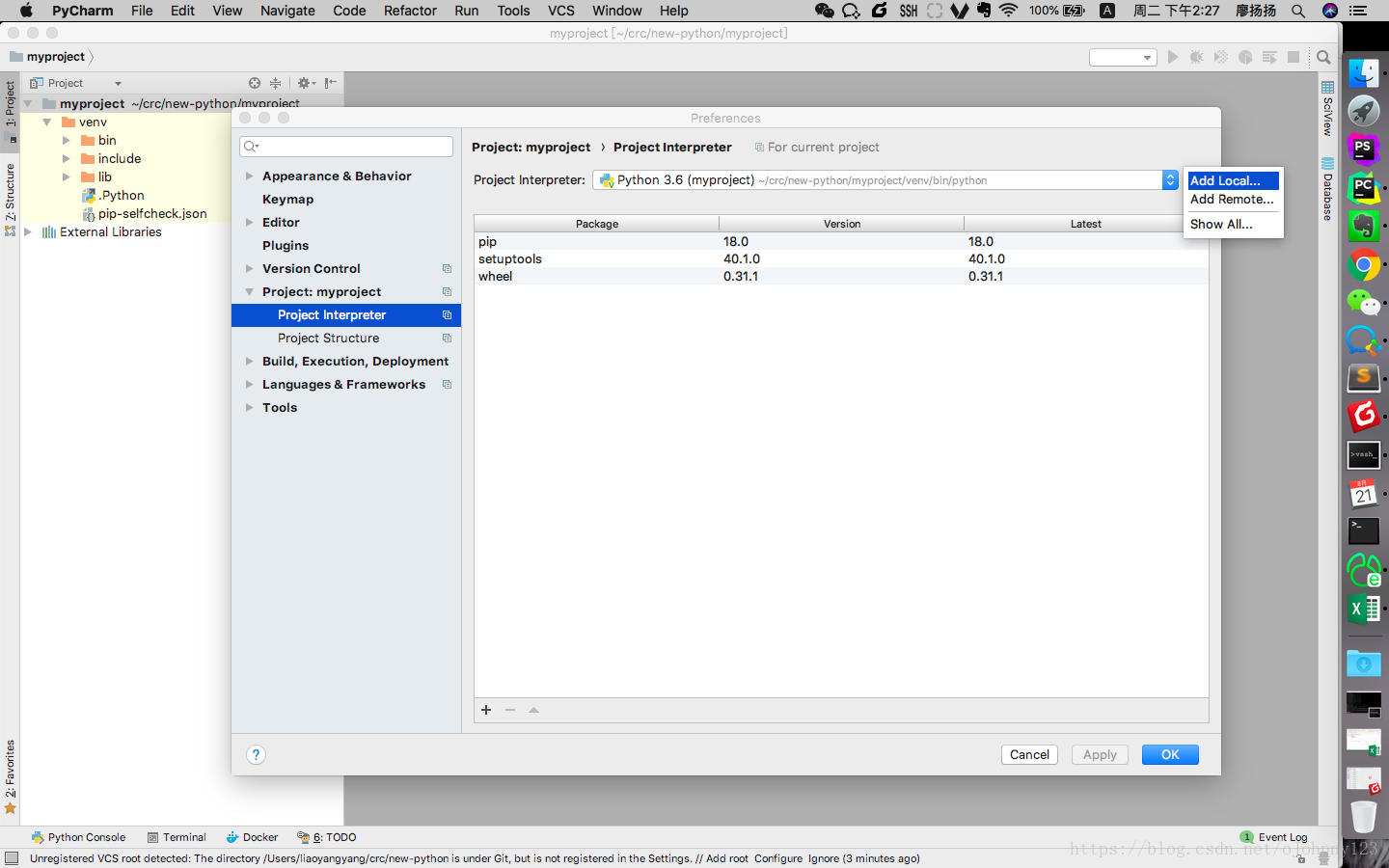Click the Apply button in Preferences
Screen dimensions: 1389x868
(x=1100, y=755)
